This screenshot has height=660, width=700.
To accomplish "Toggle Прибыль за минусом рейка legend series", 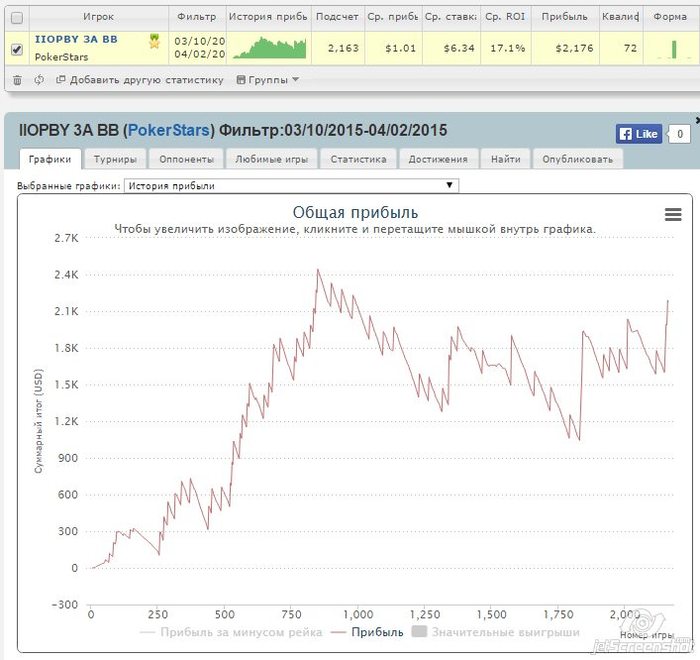I will coord(231,632).
